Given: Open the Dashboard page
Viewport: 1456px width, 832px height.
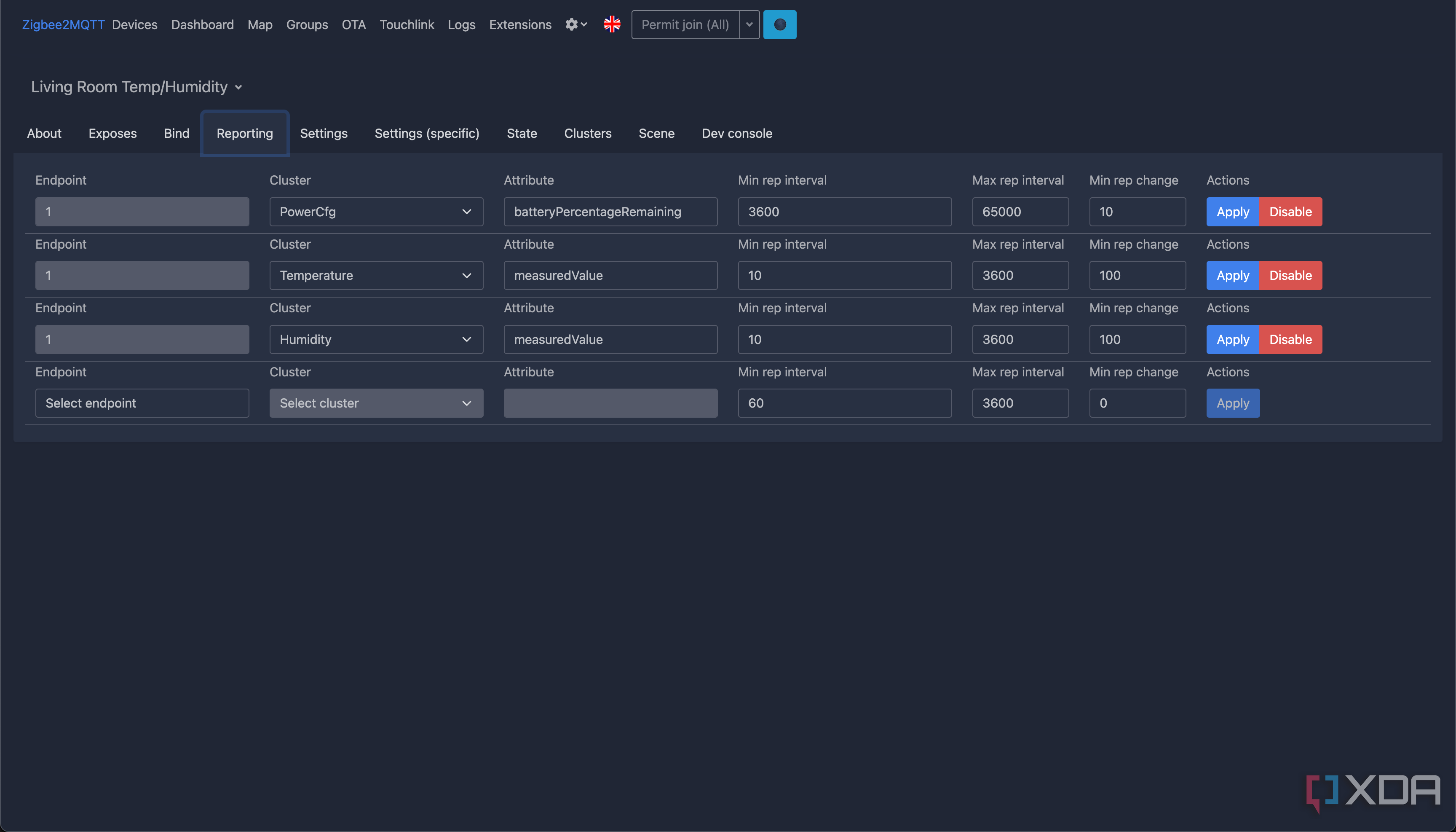Looking at the screenshot, I should 203,24.
